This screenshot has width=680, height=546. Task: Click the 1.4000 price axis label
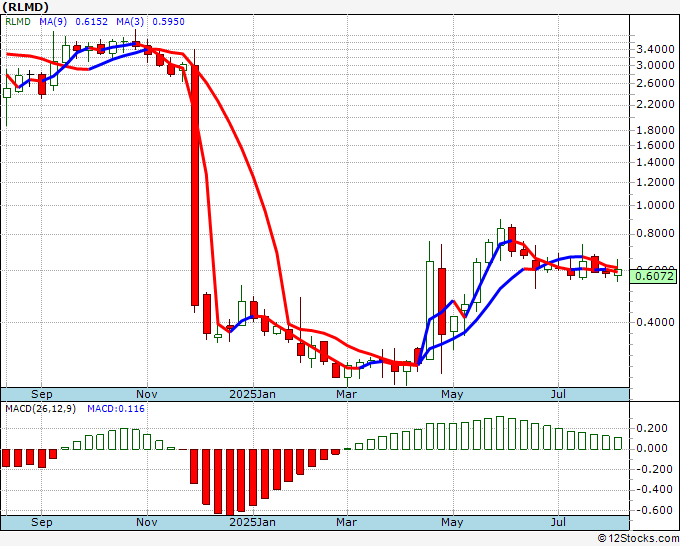point(655,162)
